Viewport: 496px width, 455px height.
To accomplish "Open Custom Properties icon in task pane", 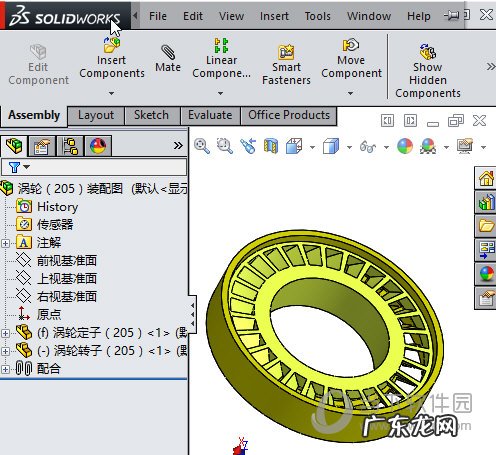I will [486, 298].
